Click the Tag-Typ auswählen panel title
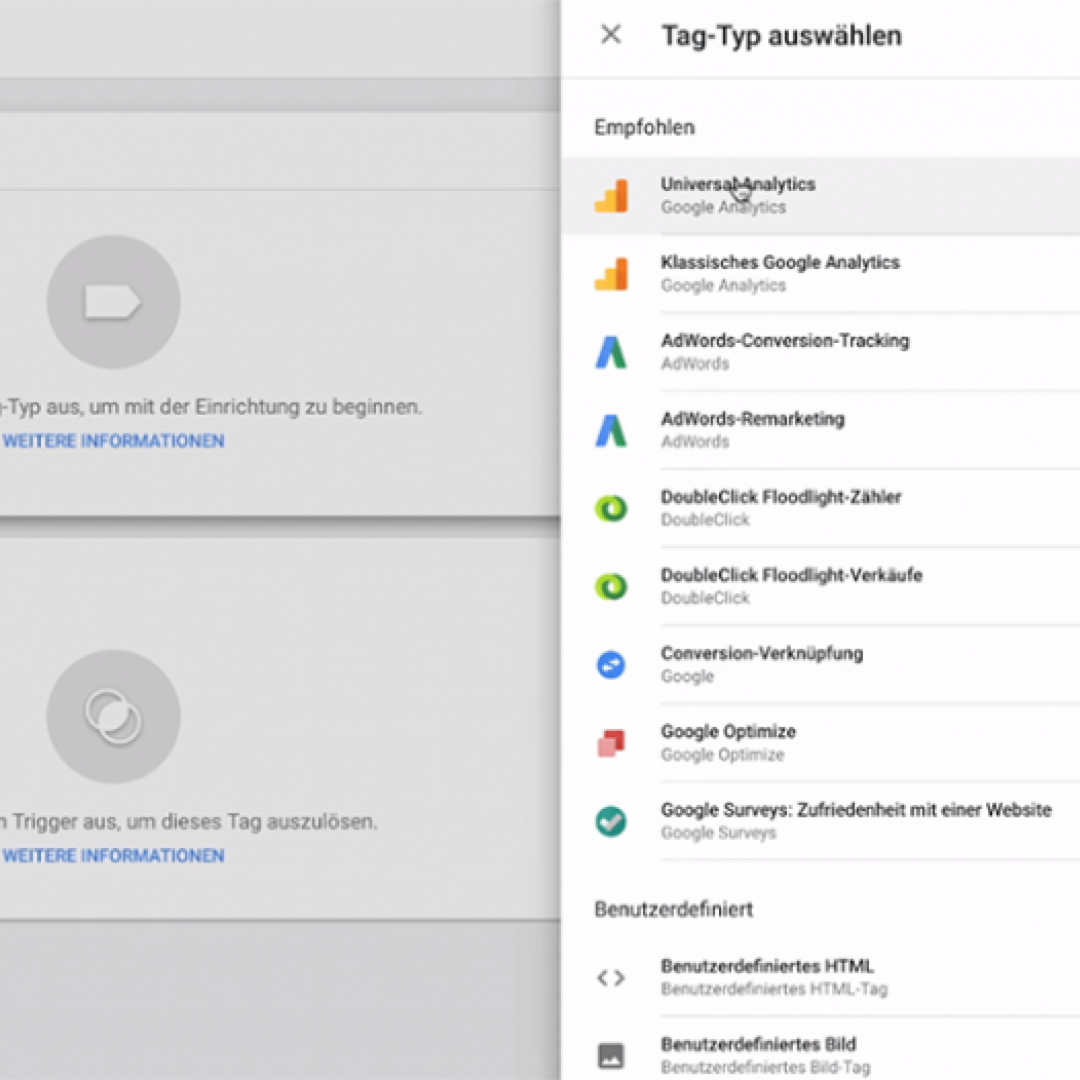 click(x=782, y=35)
